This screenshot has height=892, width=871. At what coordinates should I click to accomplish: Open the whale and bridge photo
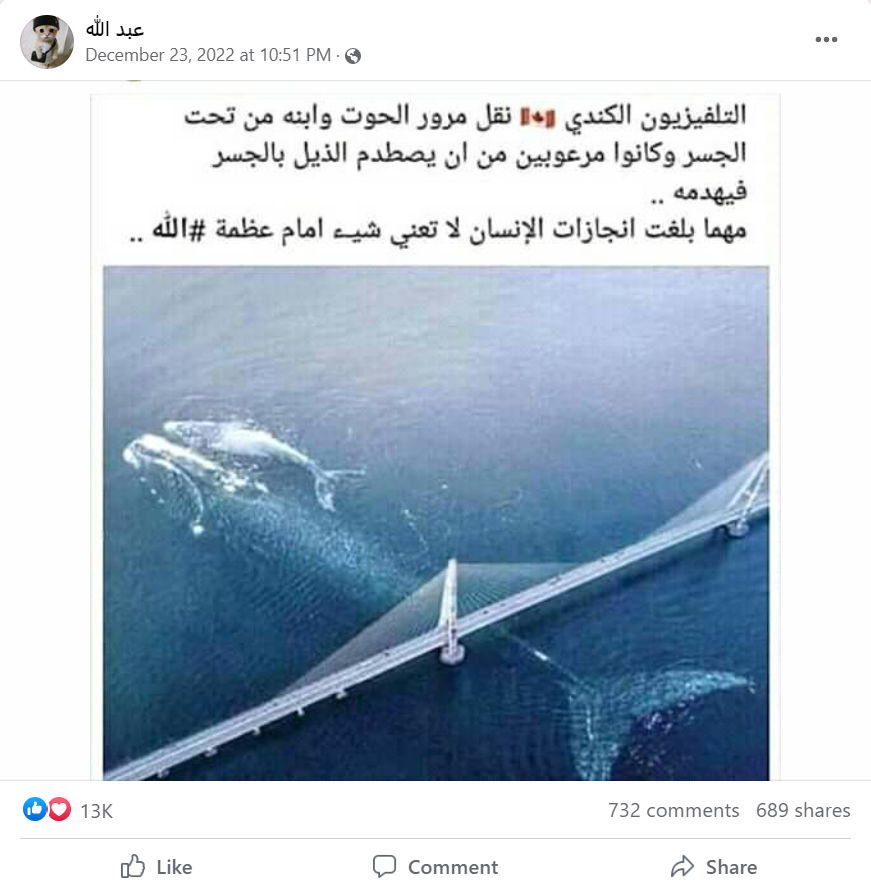coord(436,523)
